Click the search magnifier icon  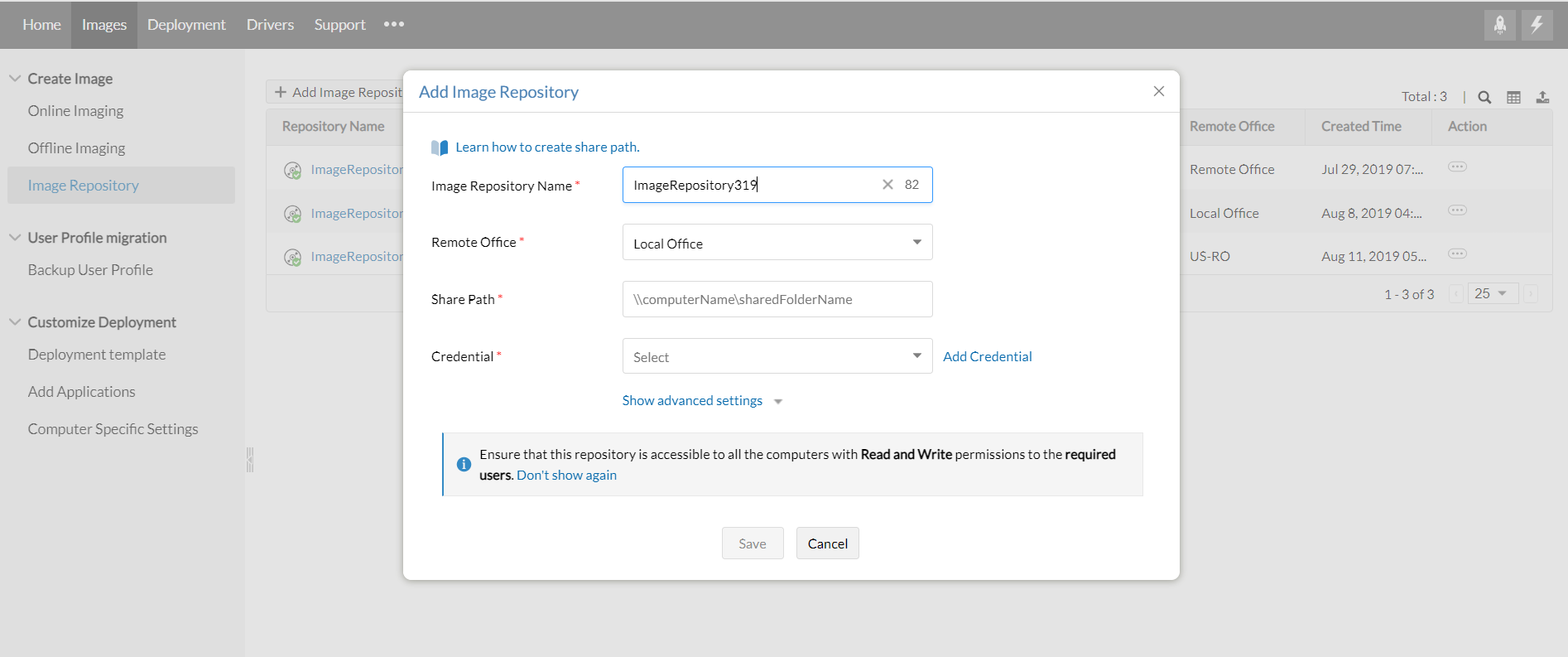(1484, 97)
